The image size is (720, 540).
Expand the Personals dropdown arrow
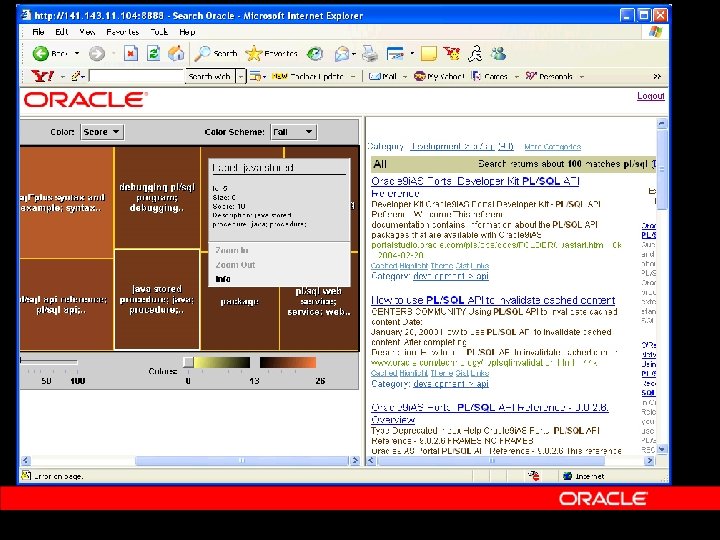click(x=582, y=77)
